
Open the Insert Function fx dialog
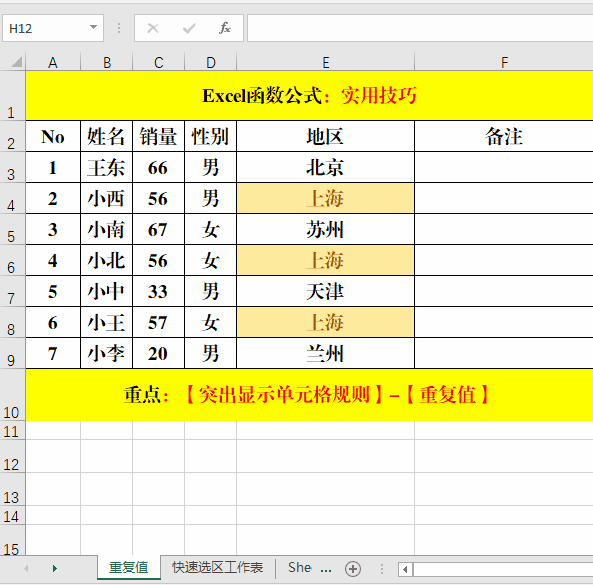pos(225,28)
